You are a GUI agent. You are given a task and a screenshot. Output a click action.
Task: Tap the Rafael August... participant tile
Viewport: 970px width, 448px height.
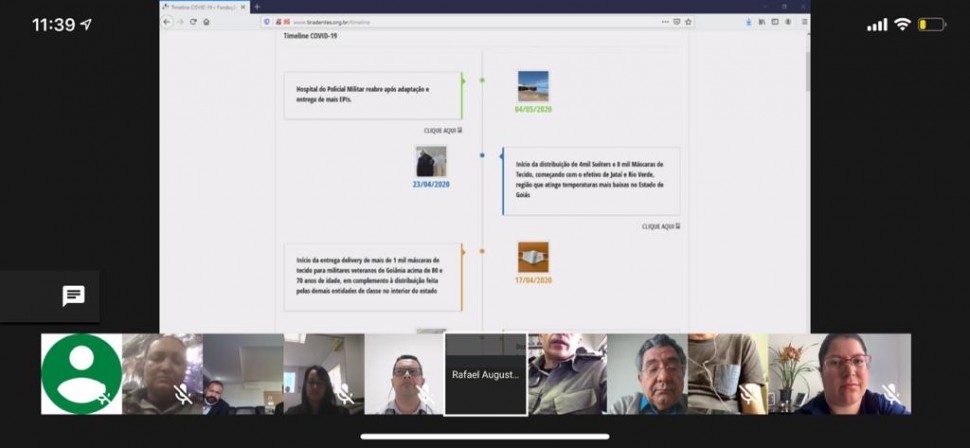click(x=486, y=374)
